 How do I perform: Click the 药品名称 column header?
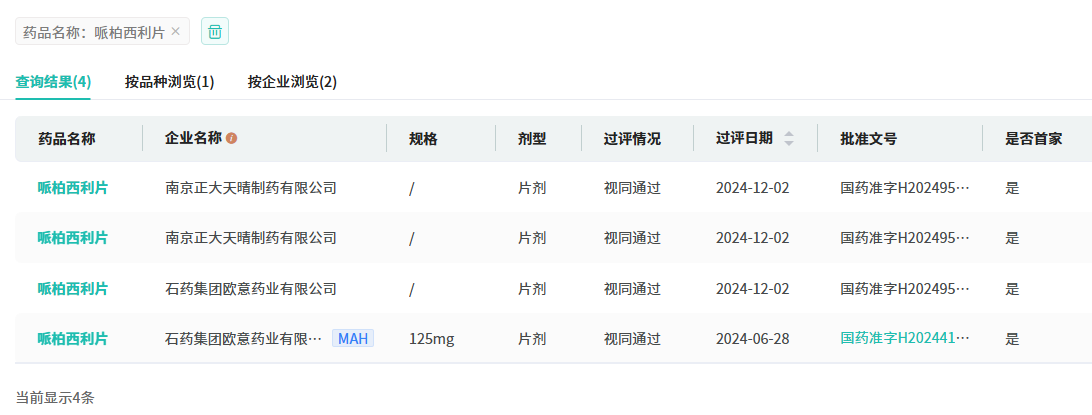pyautogui.click(x=67, y=139)
